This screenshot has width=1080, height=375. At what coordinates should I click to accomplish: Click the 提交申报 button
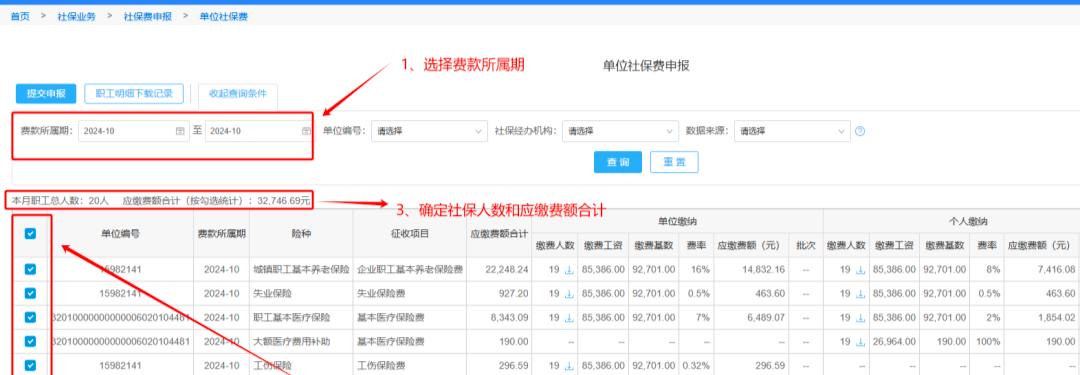[x=46, y=94]
